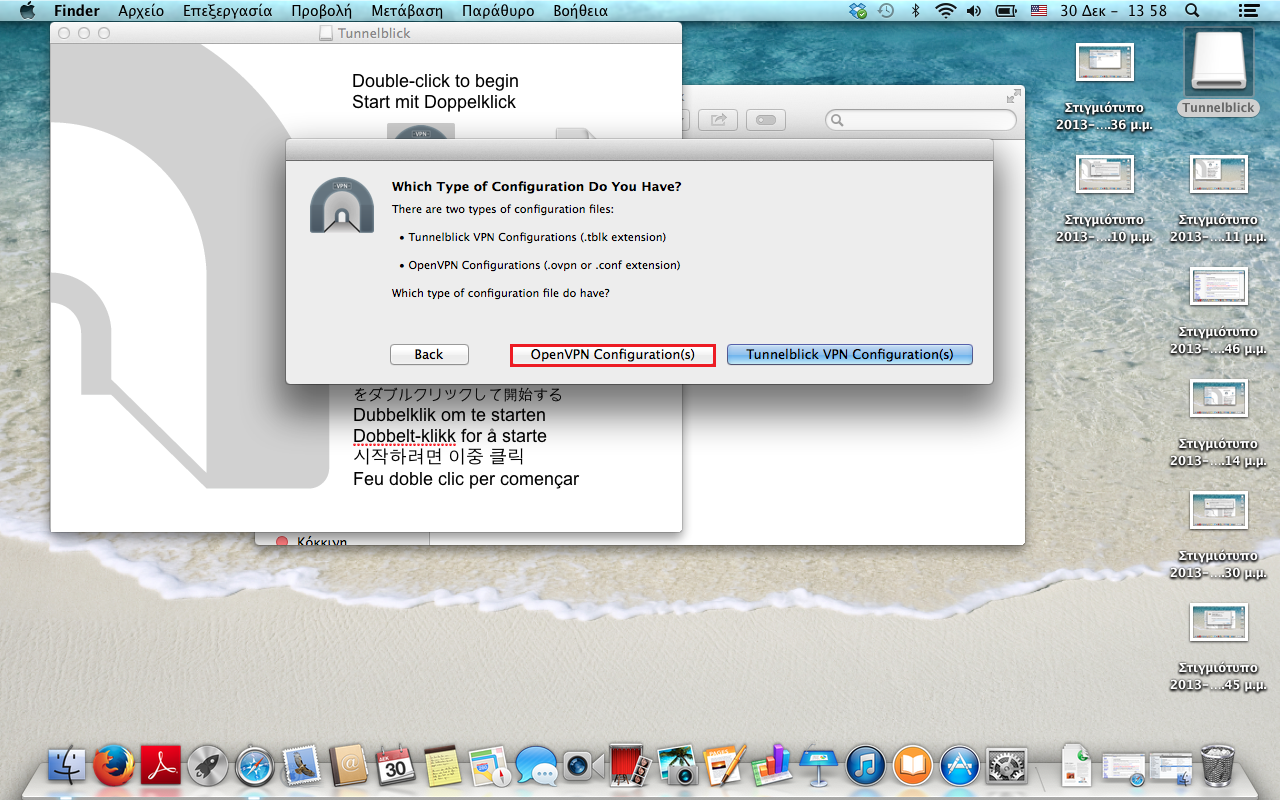Select screenshot file ending 46 μ.μ.
The height and width of the screenshot is (800, 1280).
[x=1218, y=313]
